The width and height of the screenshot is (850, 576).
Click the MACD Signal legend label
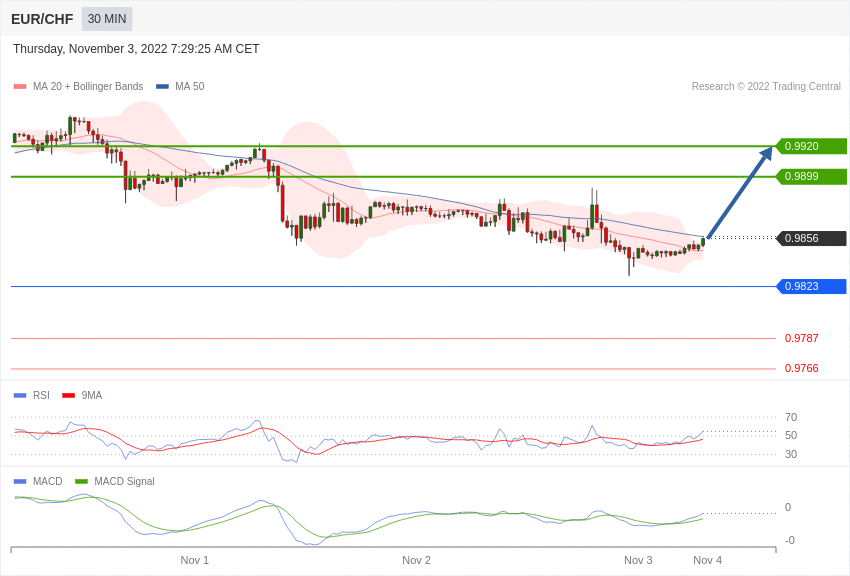(124, 481)
